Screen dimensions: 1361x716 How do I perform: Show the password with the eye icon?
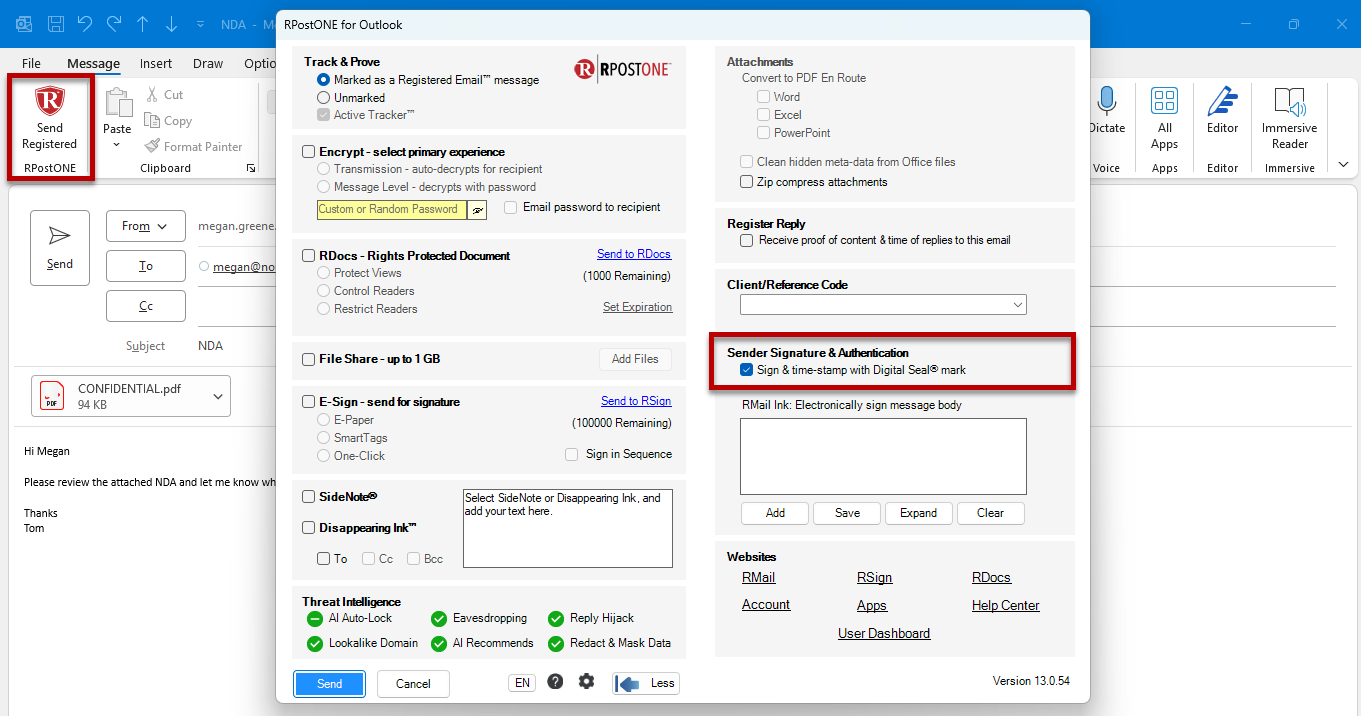(477, 209)
